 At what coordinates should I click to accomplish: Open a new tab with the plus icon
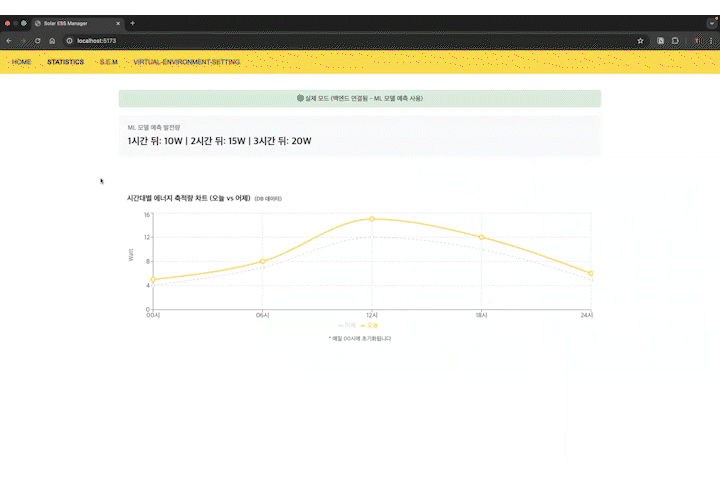[132, 23]
